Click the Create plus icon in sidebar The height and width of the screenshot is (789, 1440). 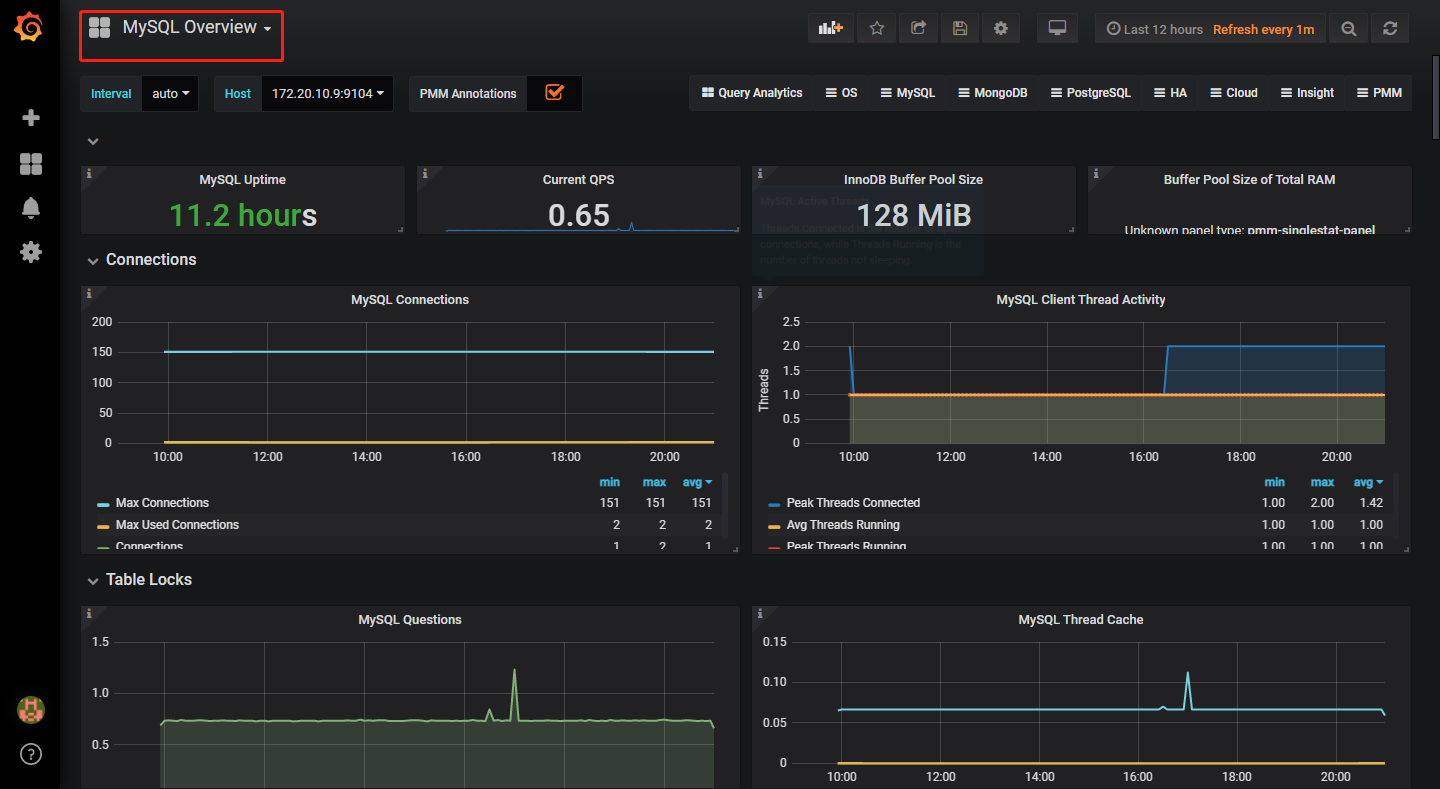pos(31,118)
